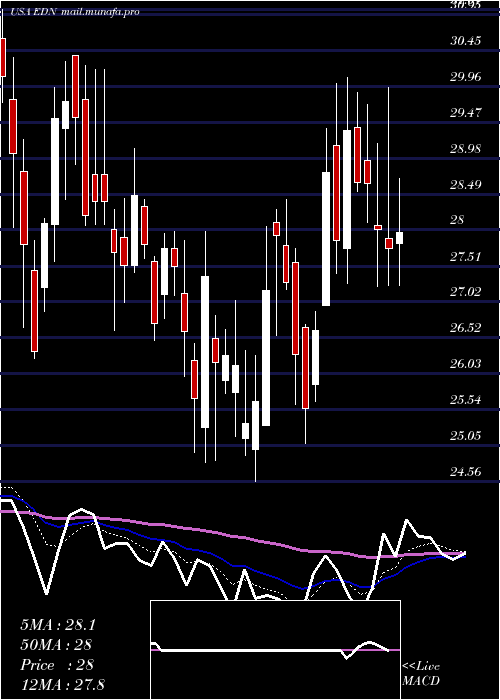Screen dimensions: 500x700
Task: Click the '12MA : 27.8' readout
Action: (x=62, y=684)
